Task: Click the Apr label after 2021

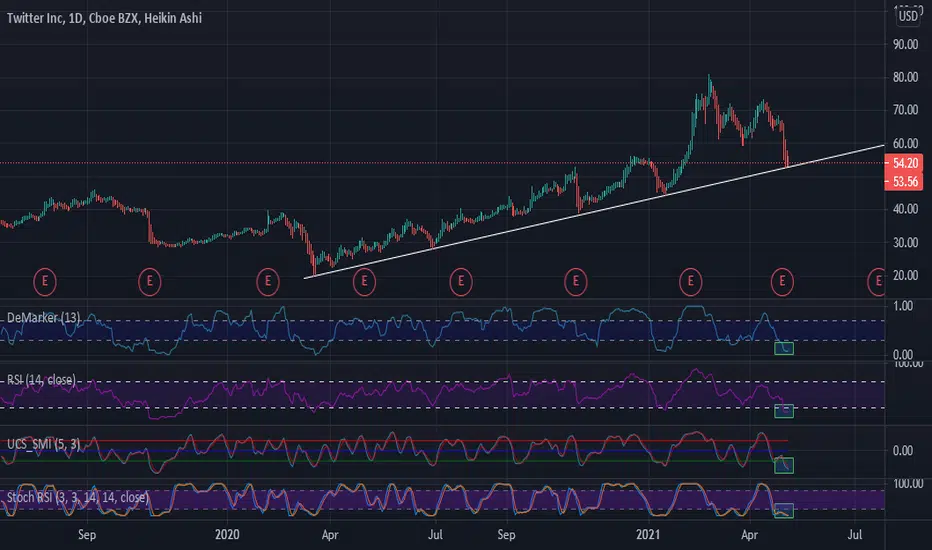Action: 750,535
